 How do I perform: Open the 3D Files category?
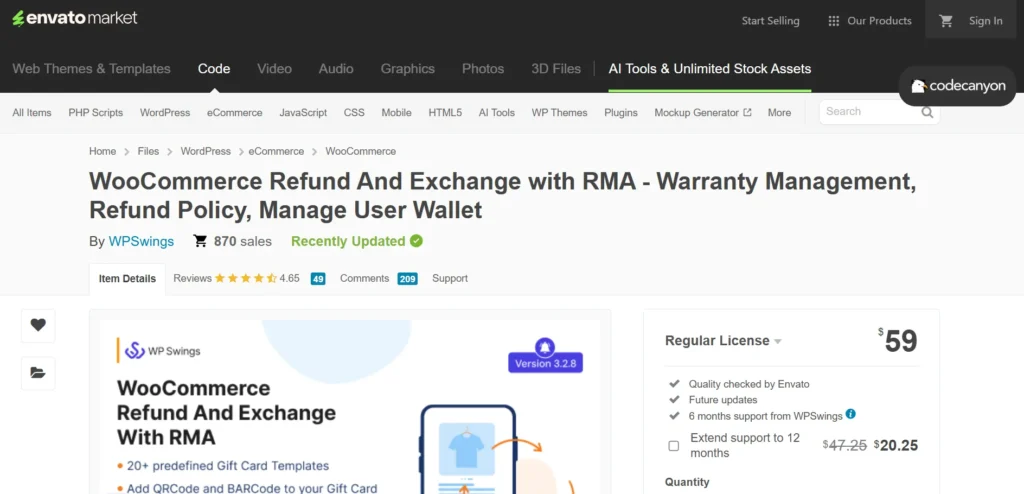[556, 69]
